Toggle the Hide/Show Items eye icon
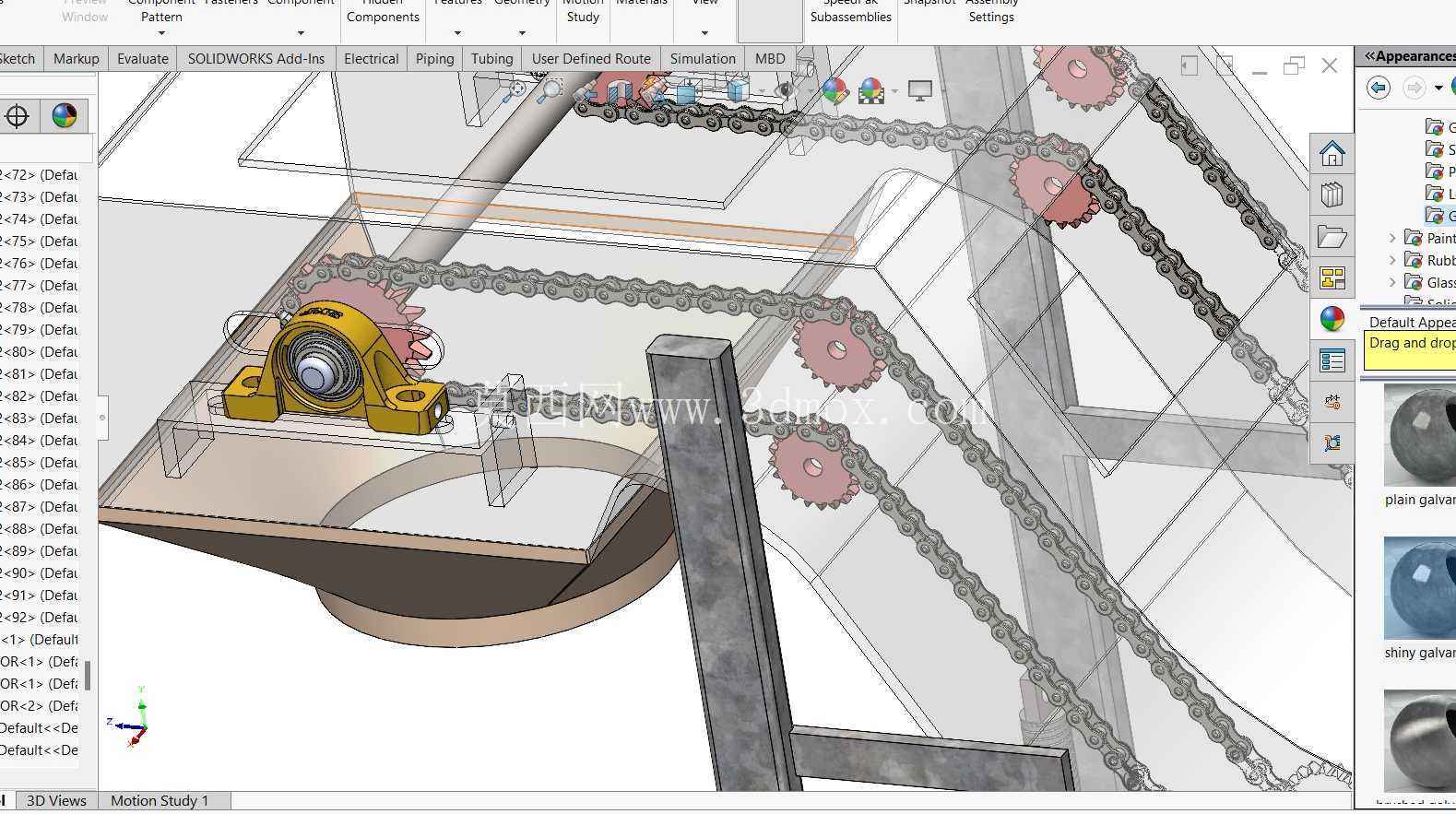 coord(785,90)
